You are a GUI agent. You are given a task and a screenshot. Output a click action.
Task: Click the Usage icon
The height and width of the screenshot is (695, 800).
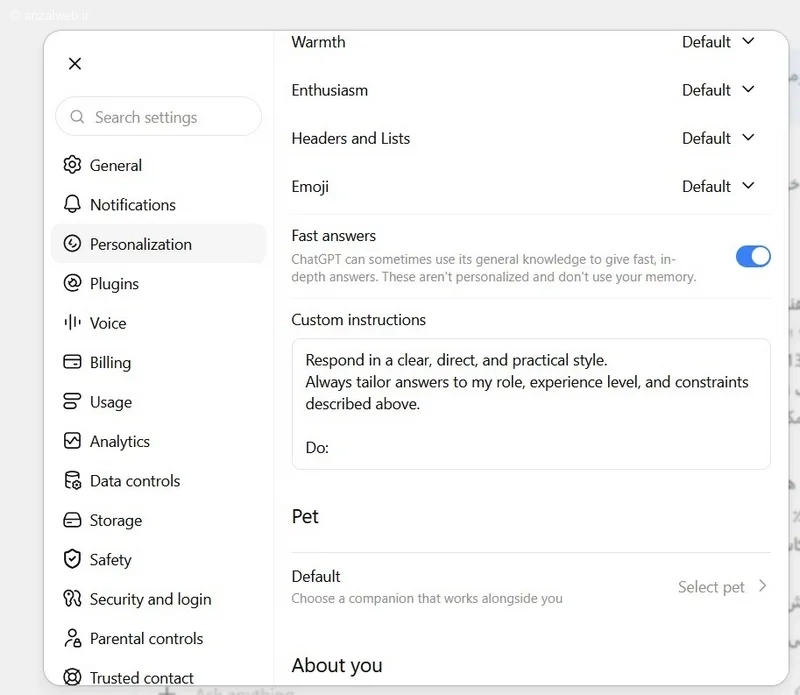(72, 401)
